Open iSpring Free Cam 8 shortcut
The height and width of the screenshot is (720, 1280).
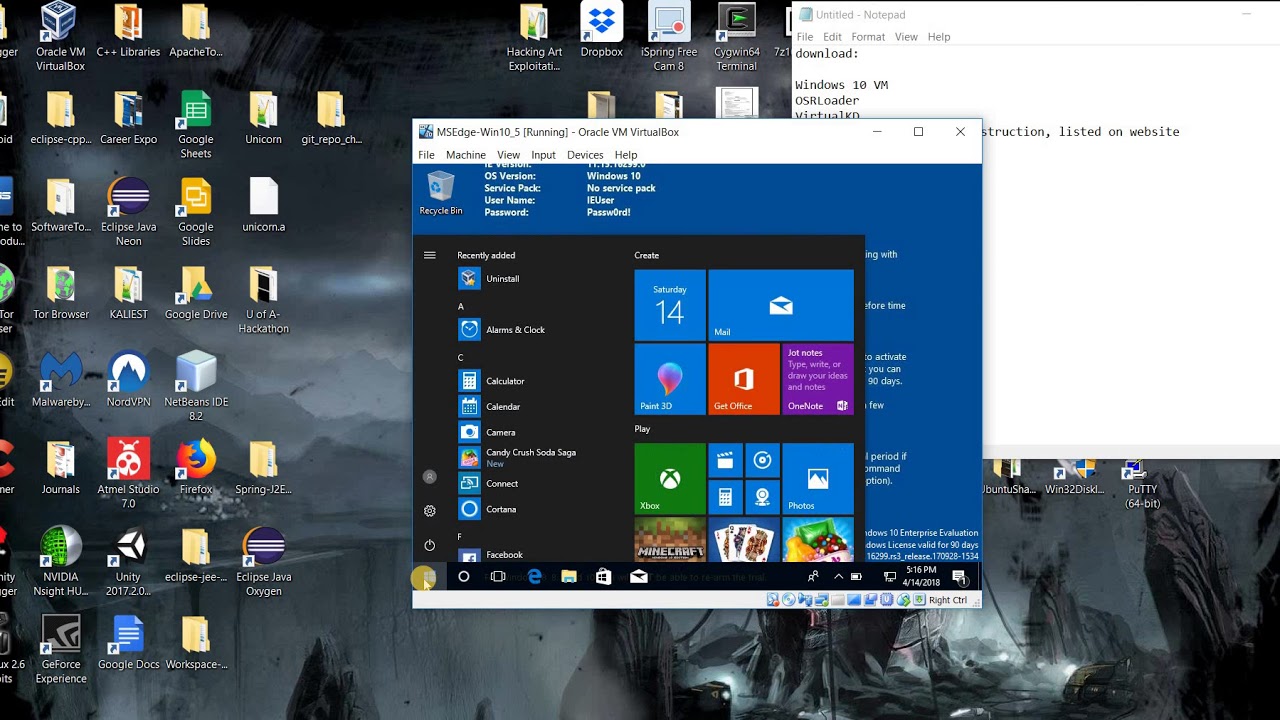click(669, 38)
